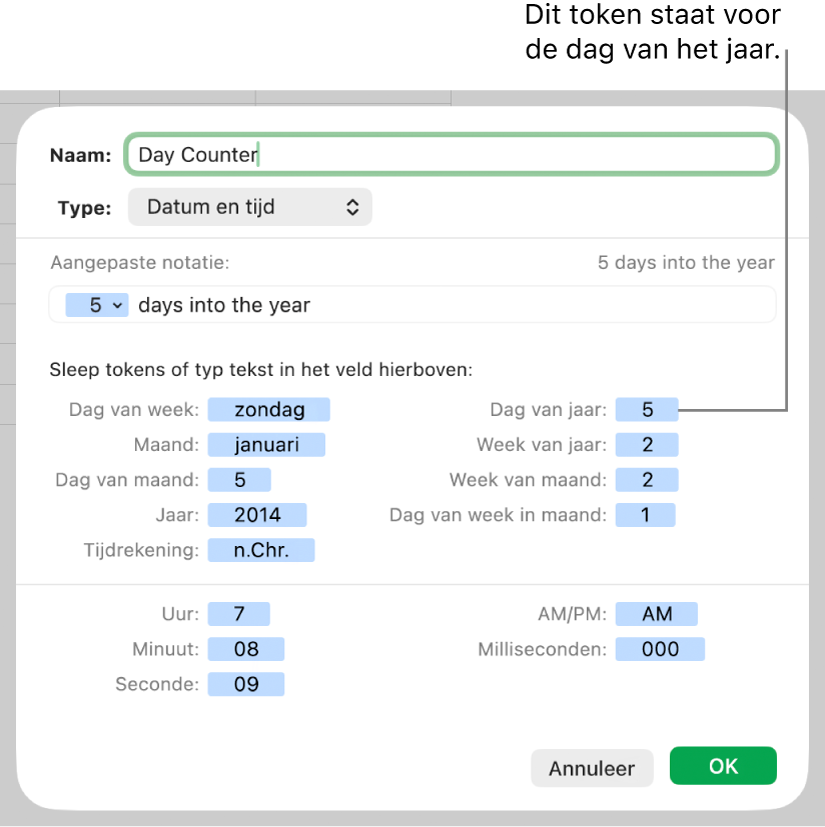Click the Naam text field with Day Counter
The width and height of the screenshot is (825, 827).
coord(451,155)
